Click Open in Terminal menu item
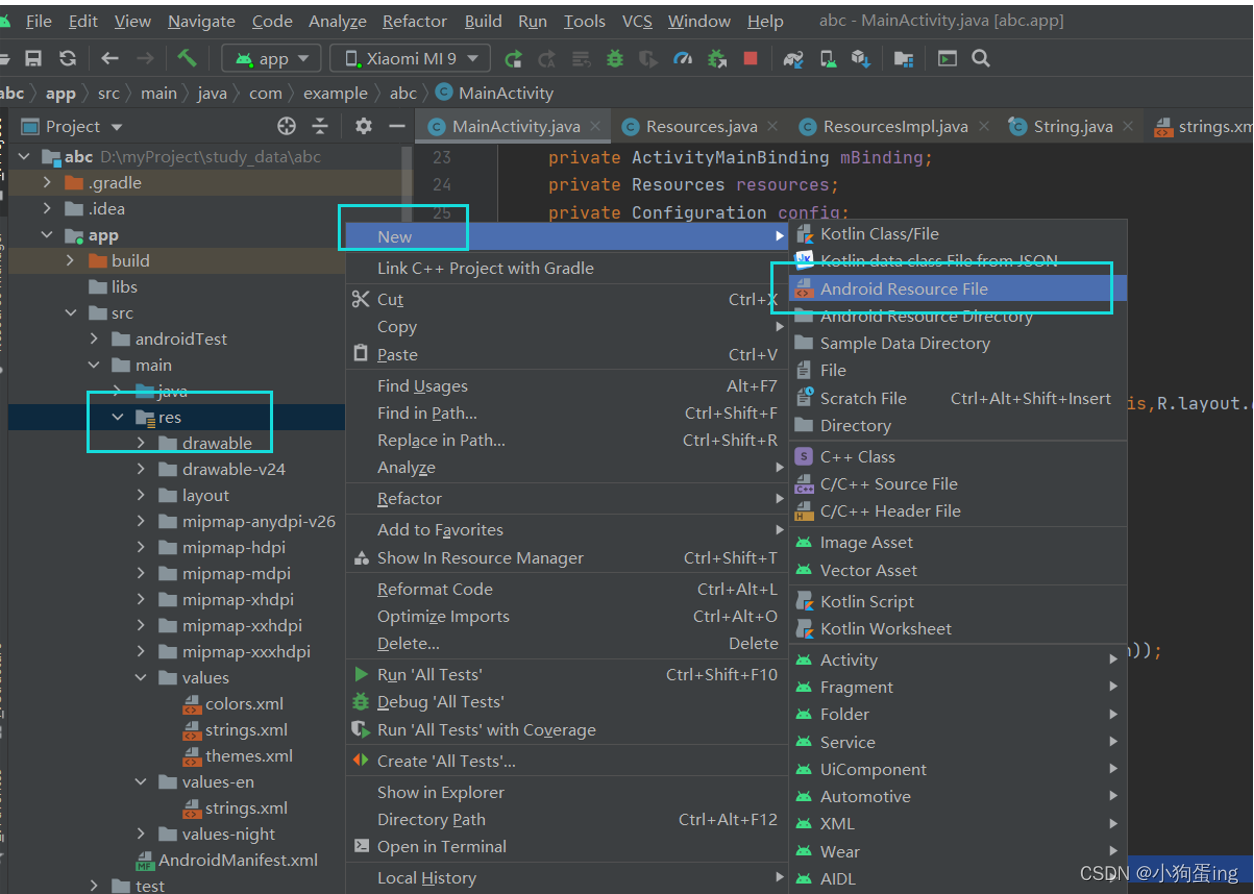 pos(567,846)
